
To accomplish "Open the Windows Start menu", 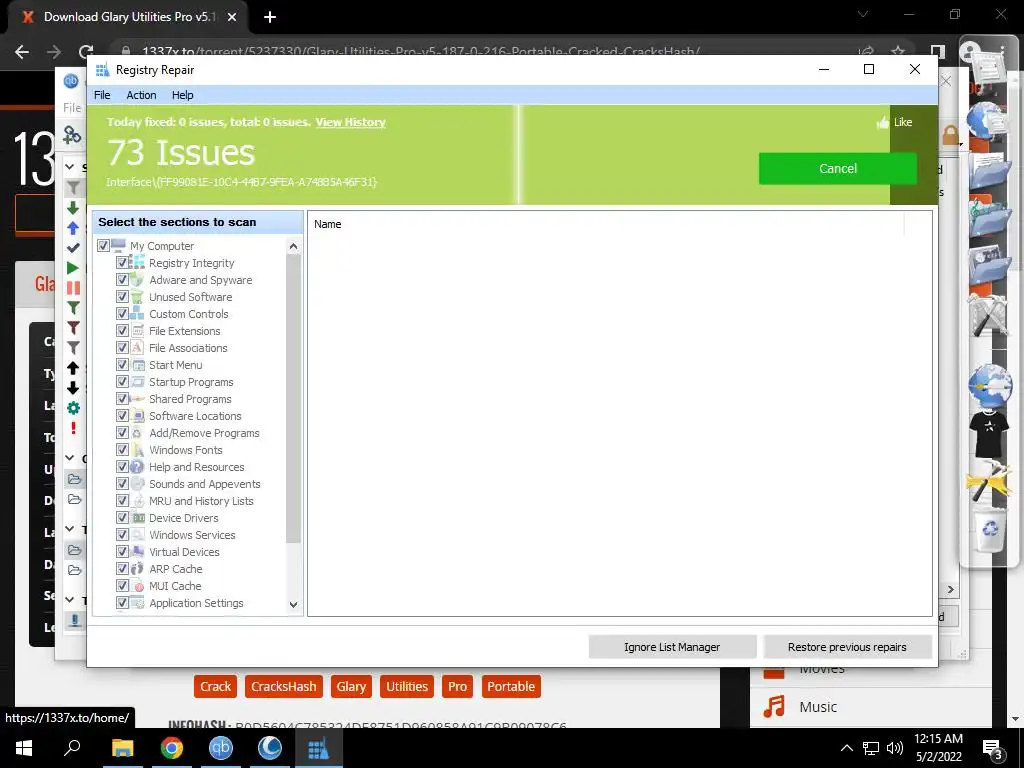I will pyautogui.click(x=24, y=748).
